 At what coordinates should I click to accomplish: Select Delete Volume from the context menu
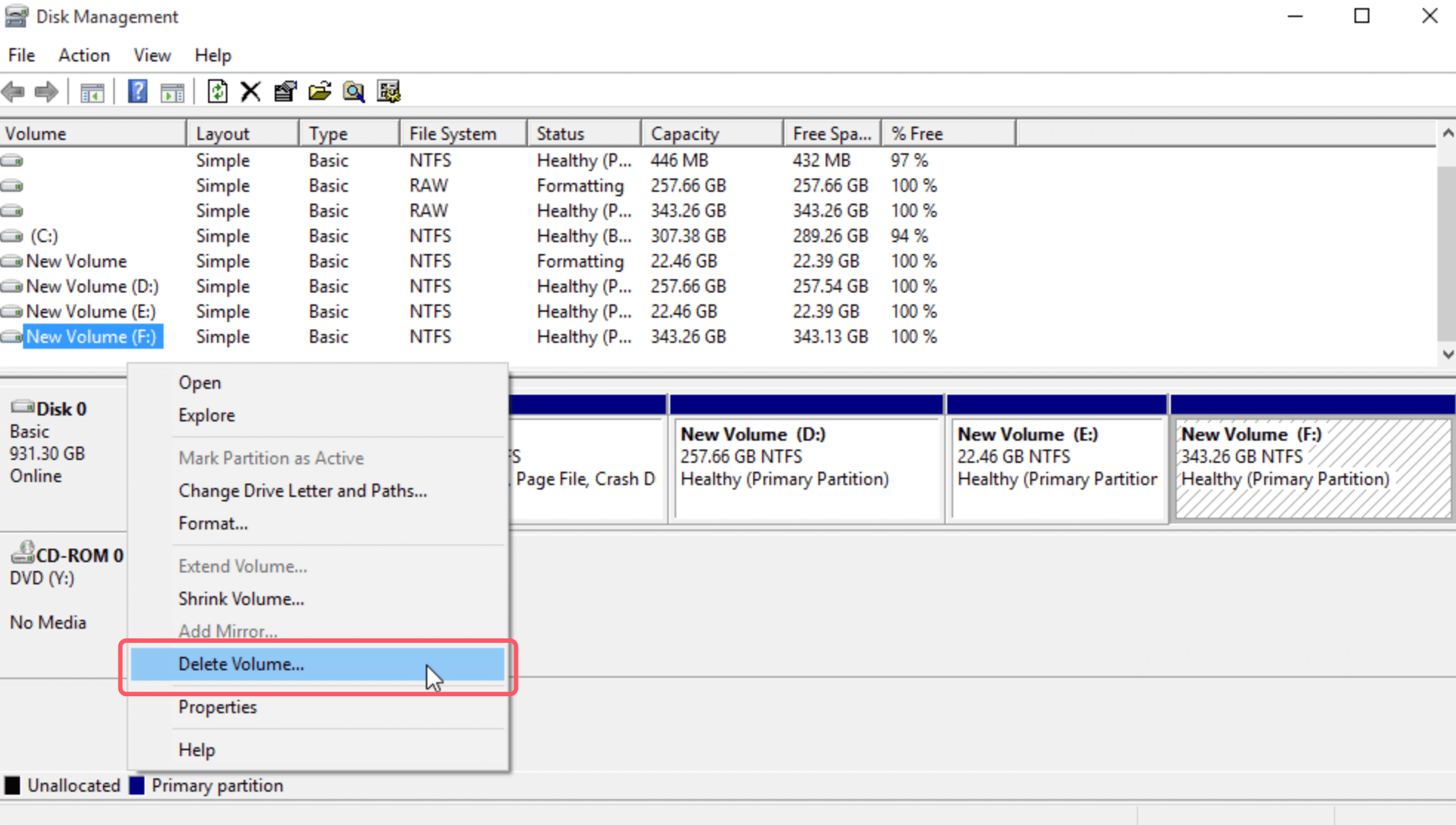click(241, 664)
